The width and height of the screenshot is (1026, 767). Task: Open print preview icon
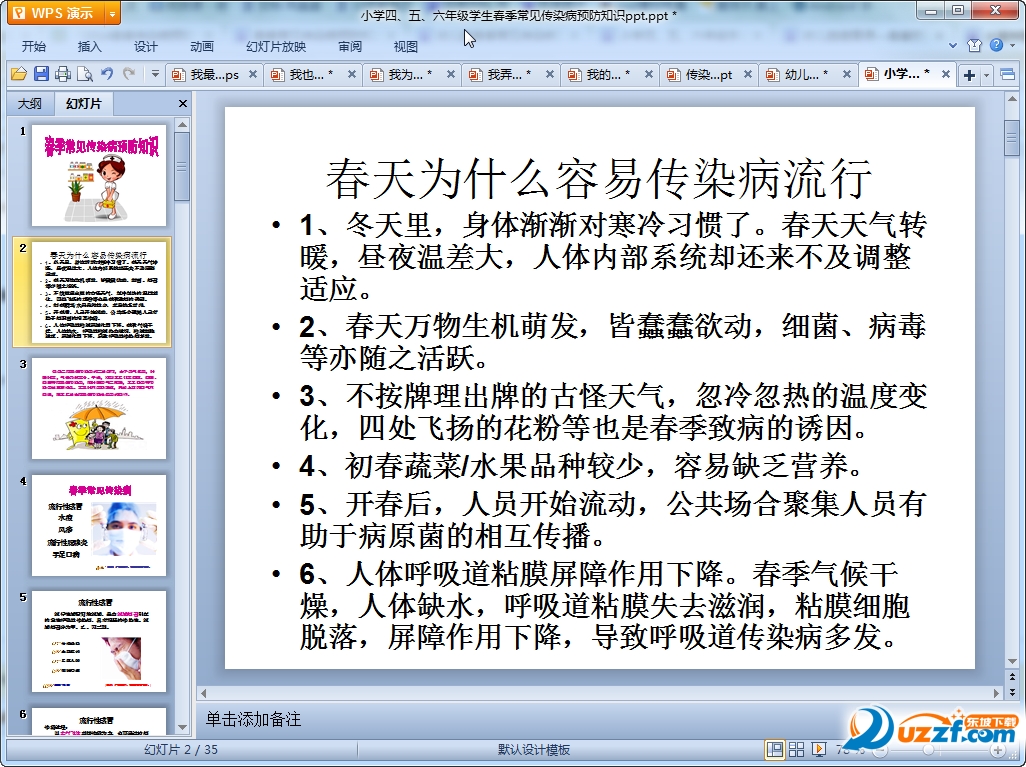point(84,75)
